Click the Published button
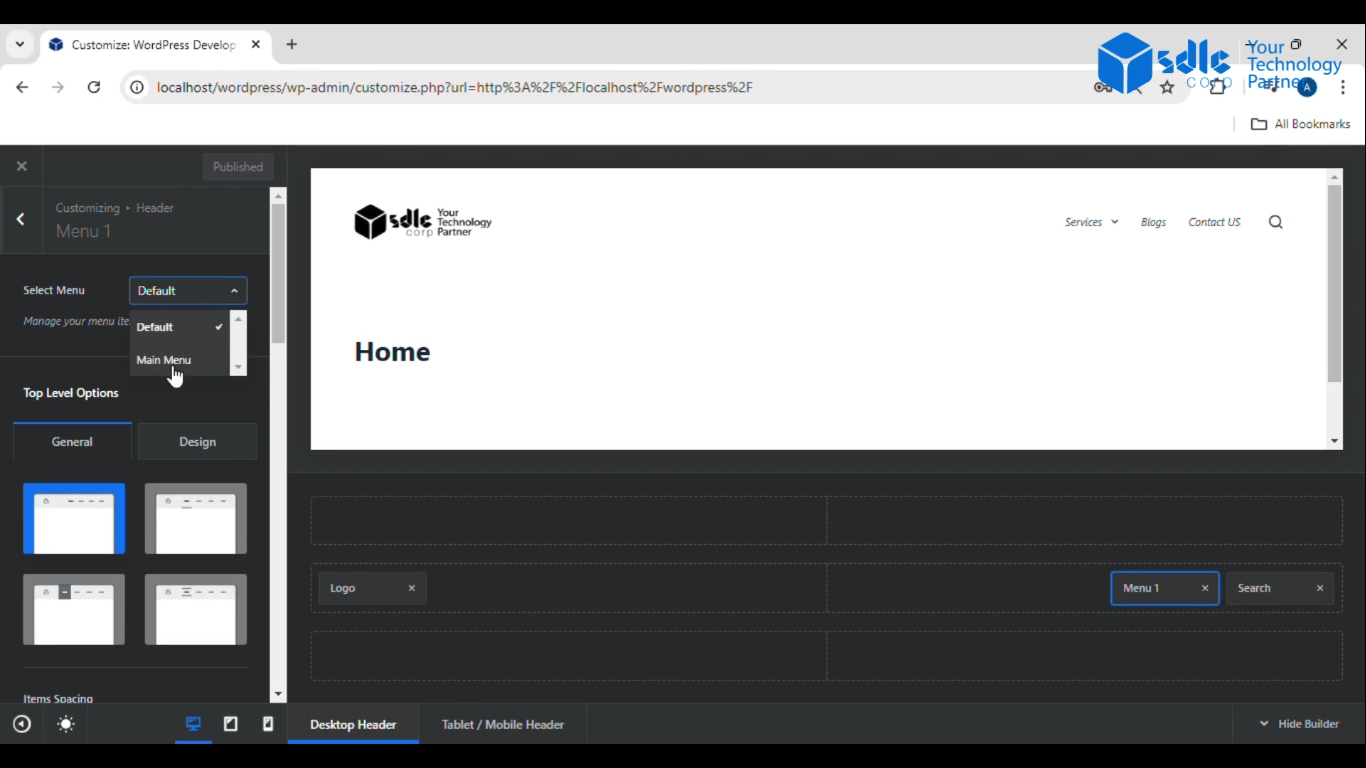Image resolution: width=1366 pixels, height=768 pixels. pos(238,167)
